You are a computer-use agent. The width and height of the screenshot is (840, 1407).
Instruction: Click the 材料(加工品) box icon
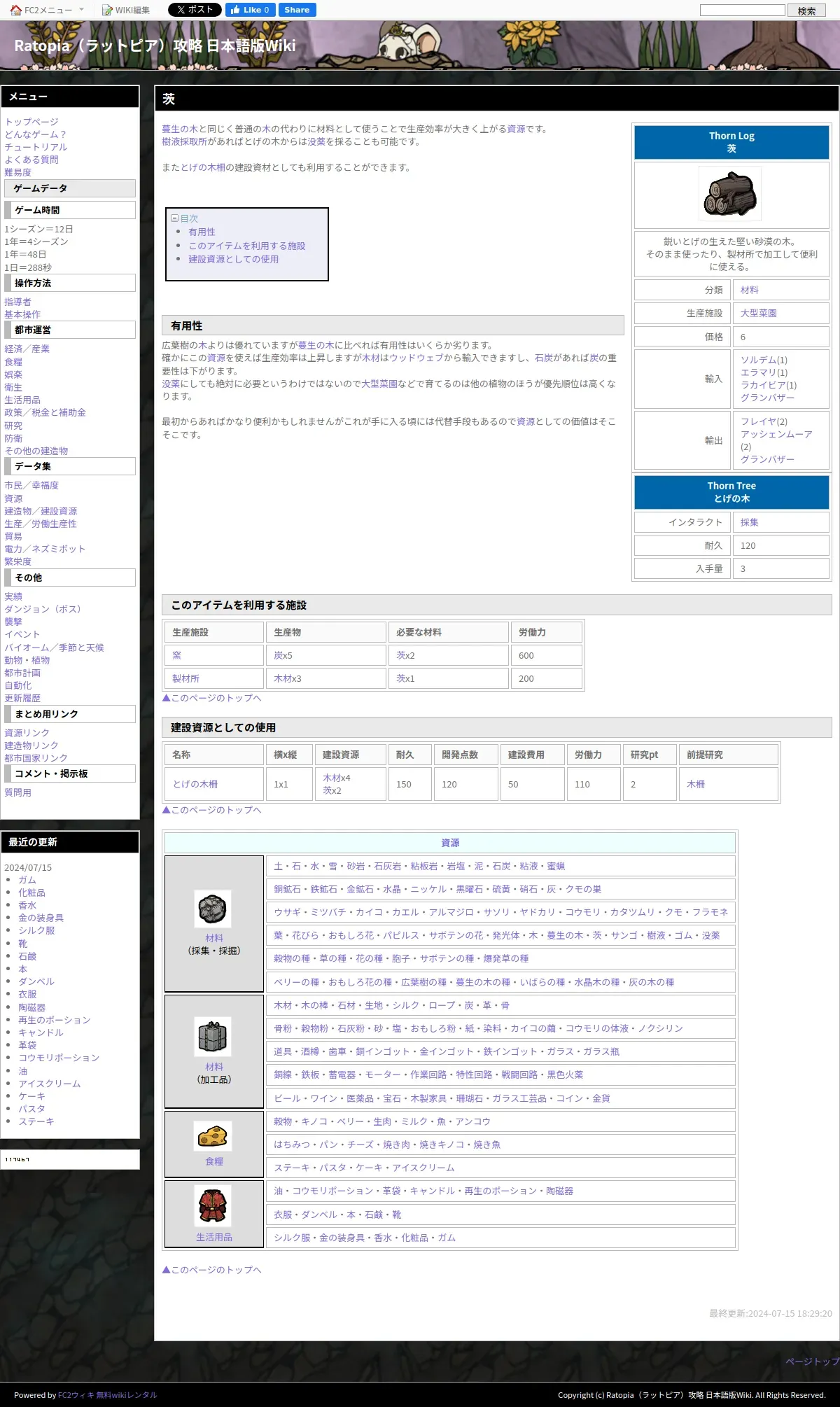coord(213,1037)
